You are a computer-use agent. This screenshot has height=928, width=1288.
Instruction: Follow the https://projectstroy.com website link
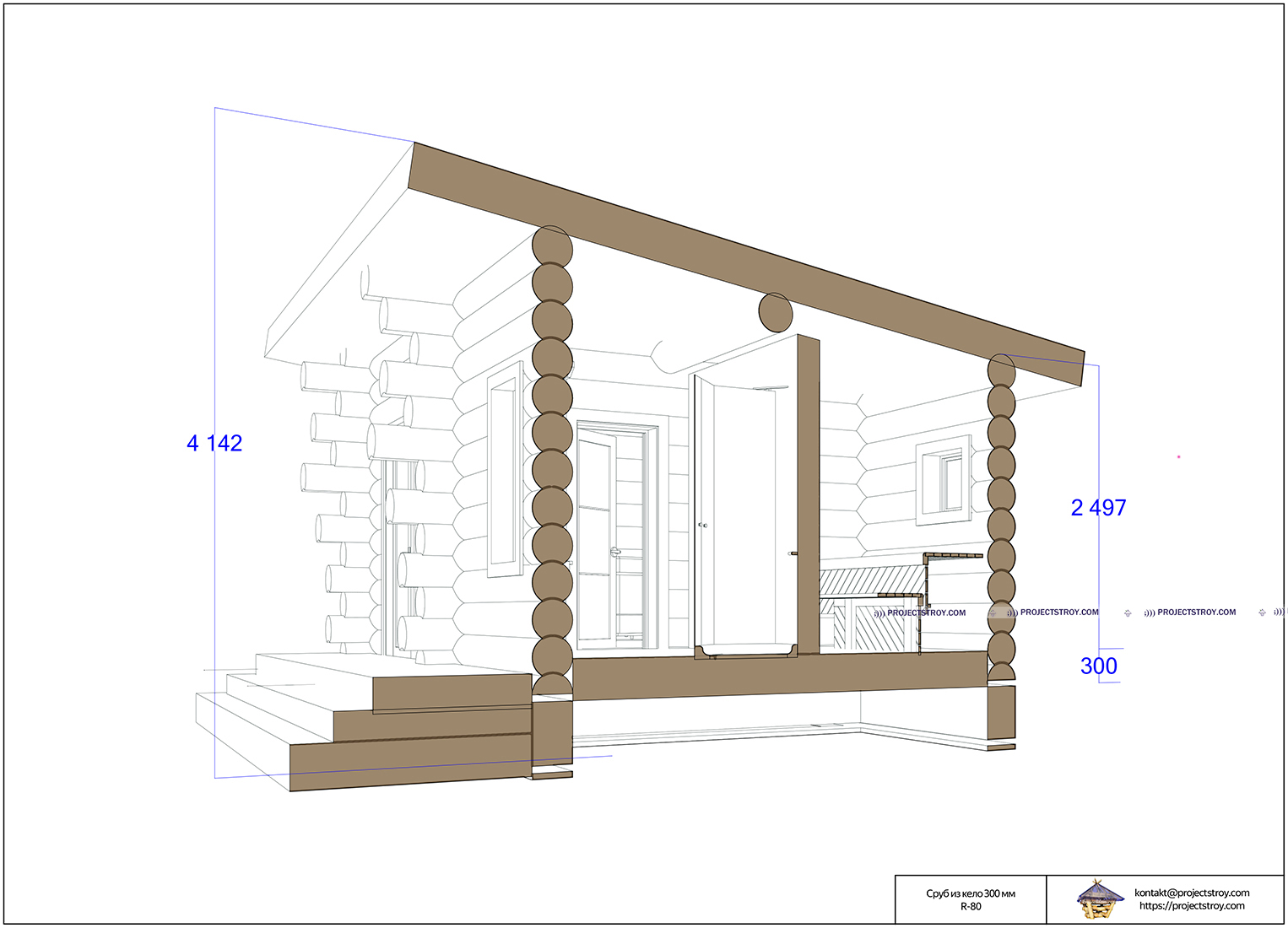(1191, 906)
